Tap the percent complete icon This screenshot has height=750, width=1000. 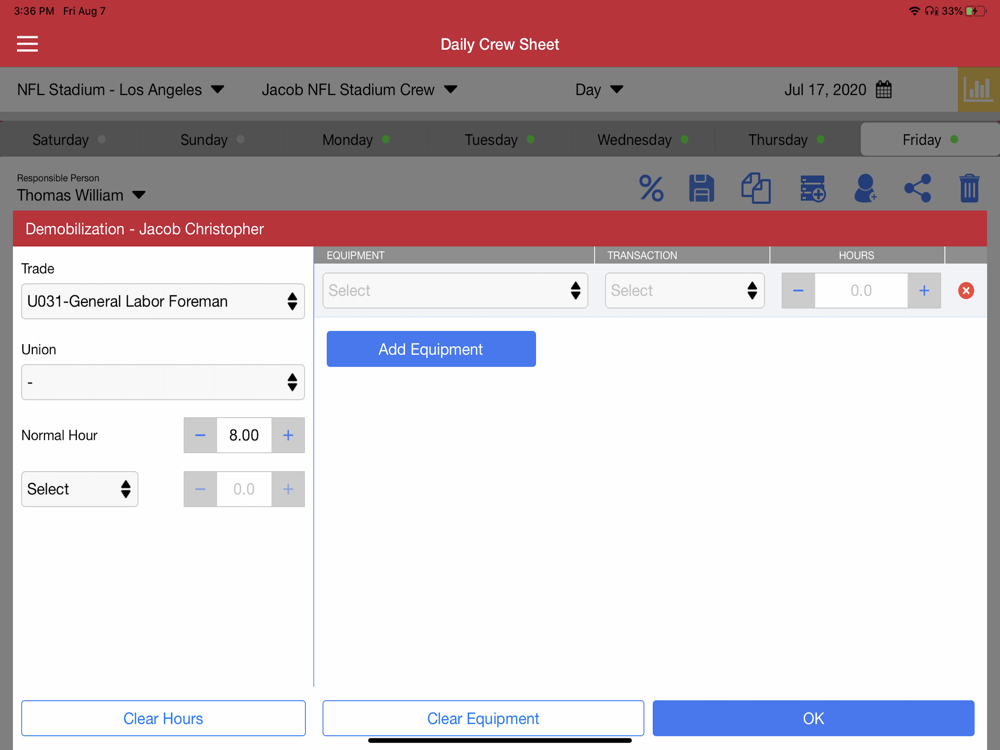(651, 189)
